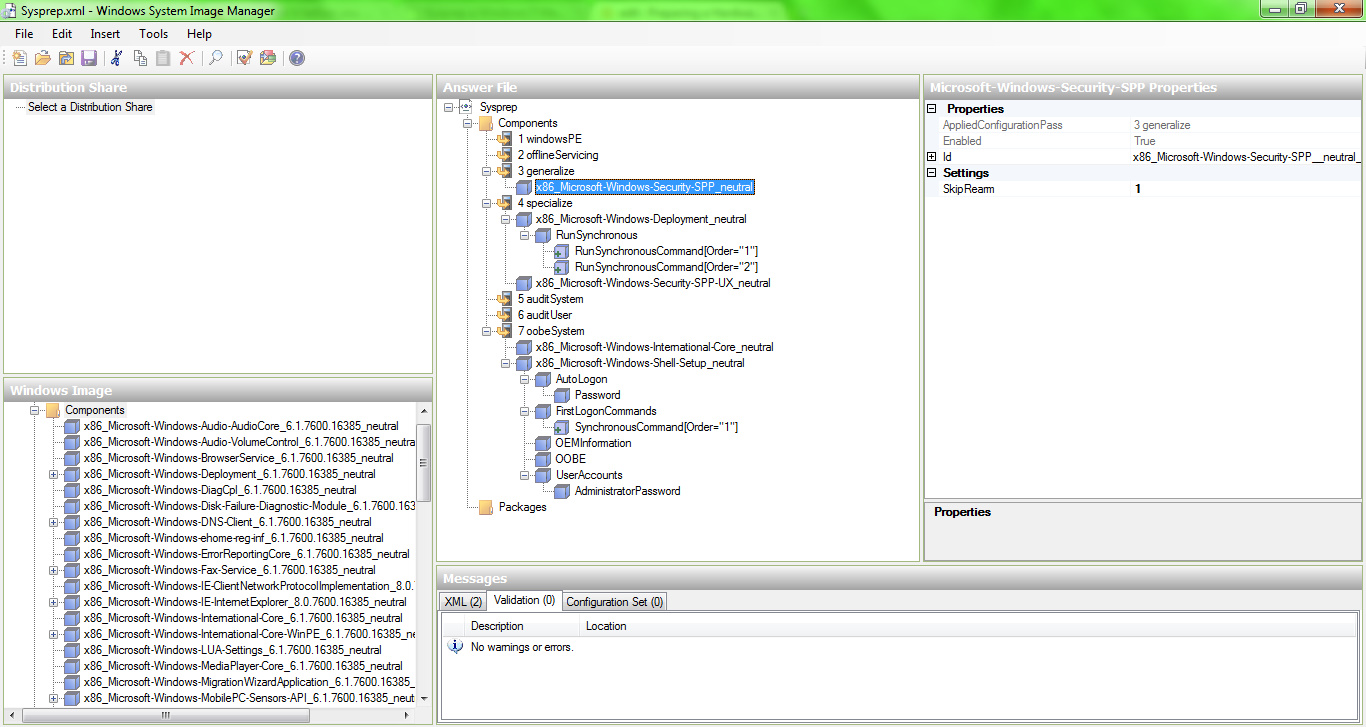
Task: Save the answer file with floppy icon
Action: click(89, 58)
